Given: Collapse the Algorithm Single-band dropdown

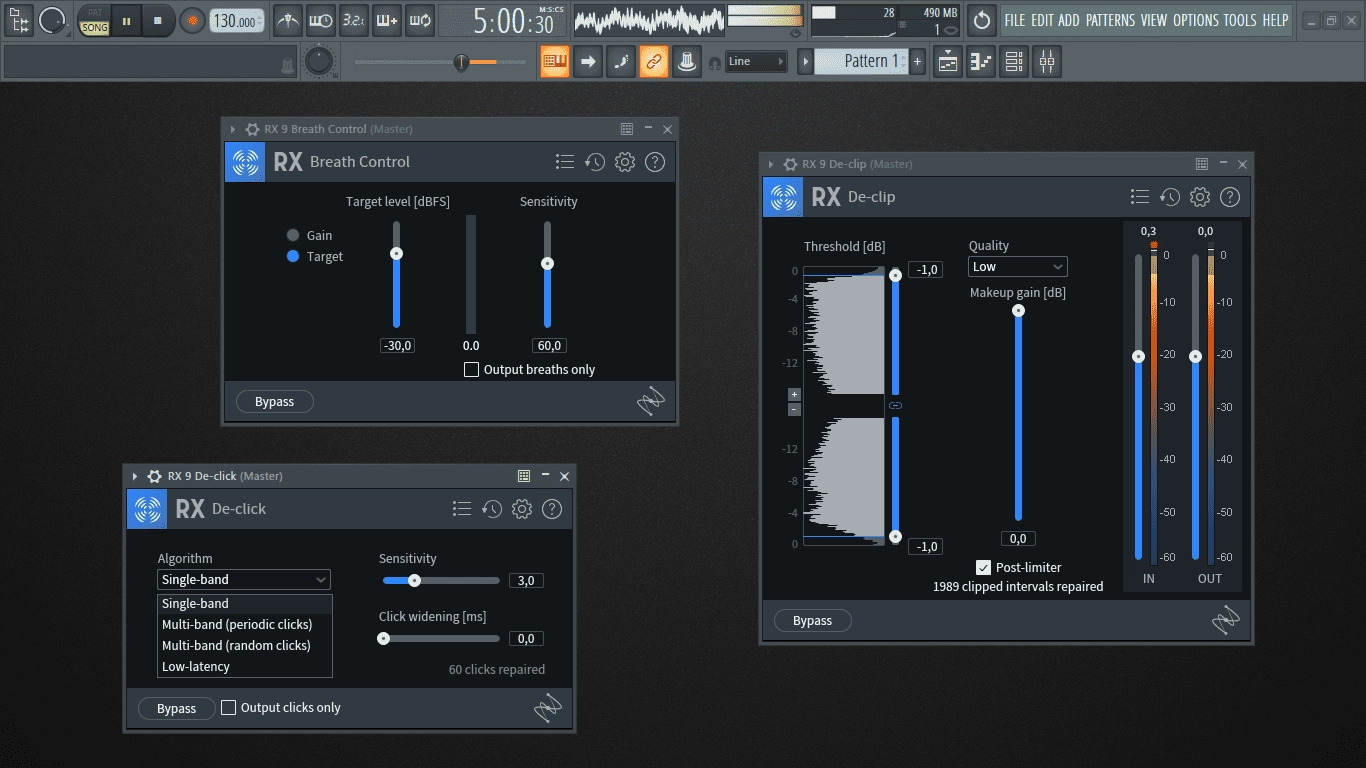Looking at the screenshot, I should pos(244,580).
